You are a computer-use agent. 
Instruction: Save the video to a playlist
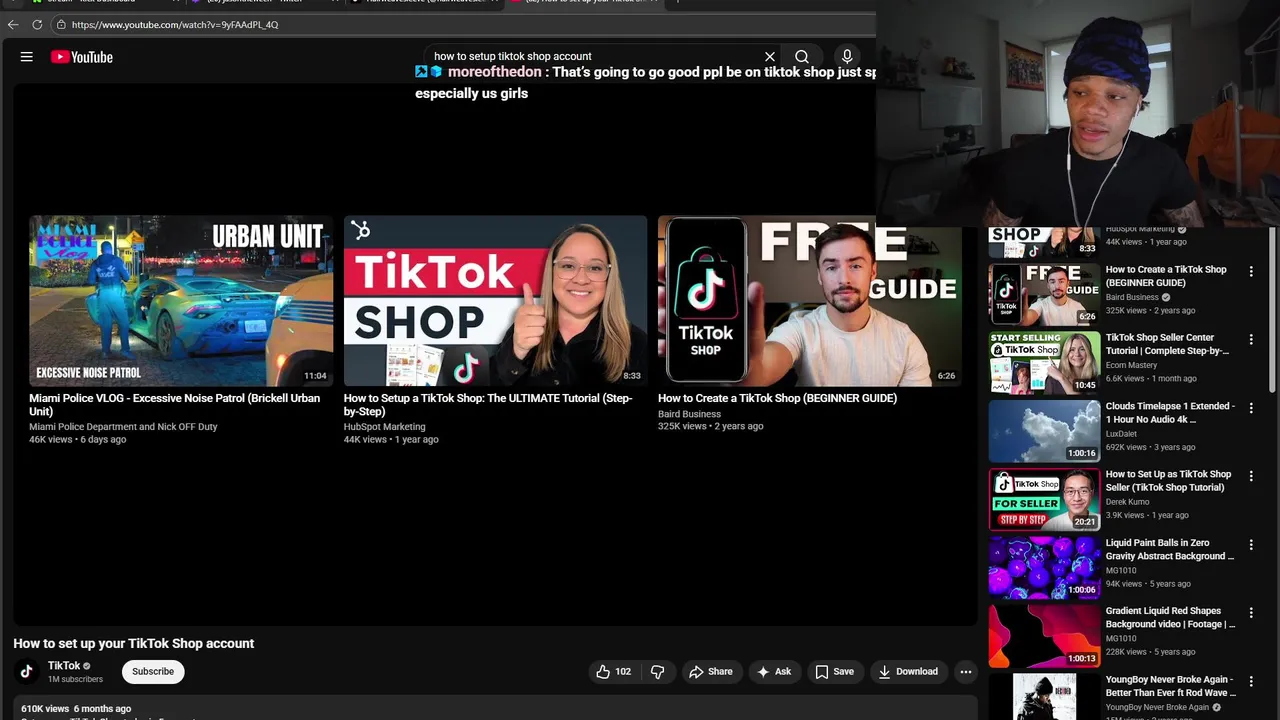(834, 672)
